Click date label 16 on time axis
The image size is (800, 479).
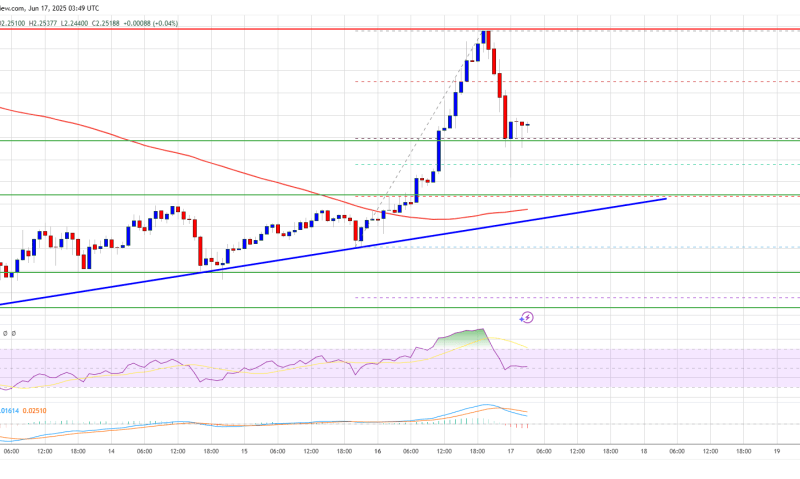[x=378, y=451]
